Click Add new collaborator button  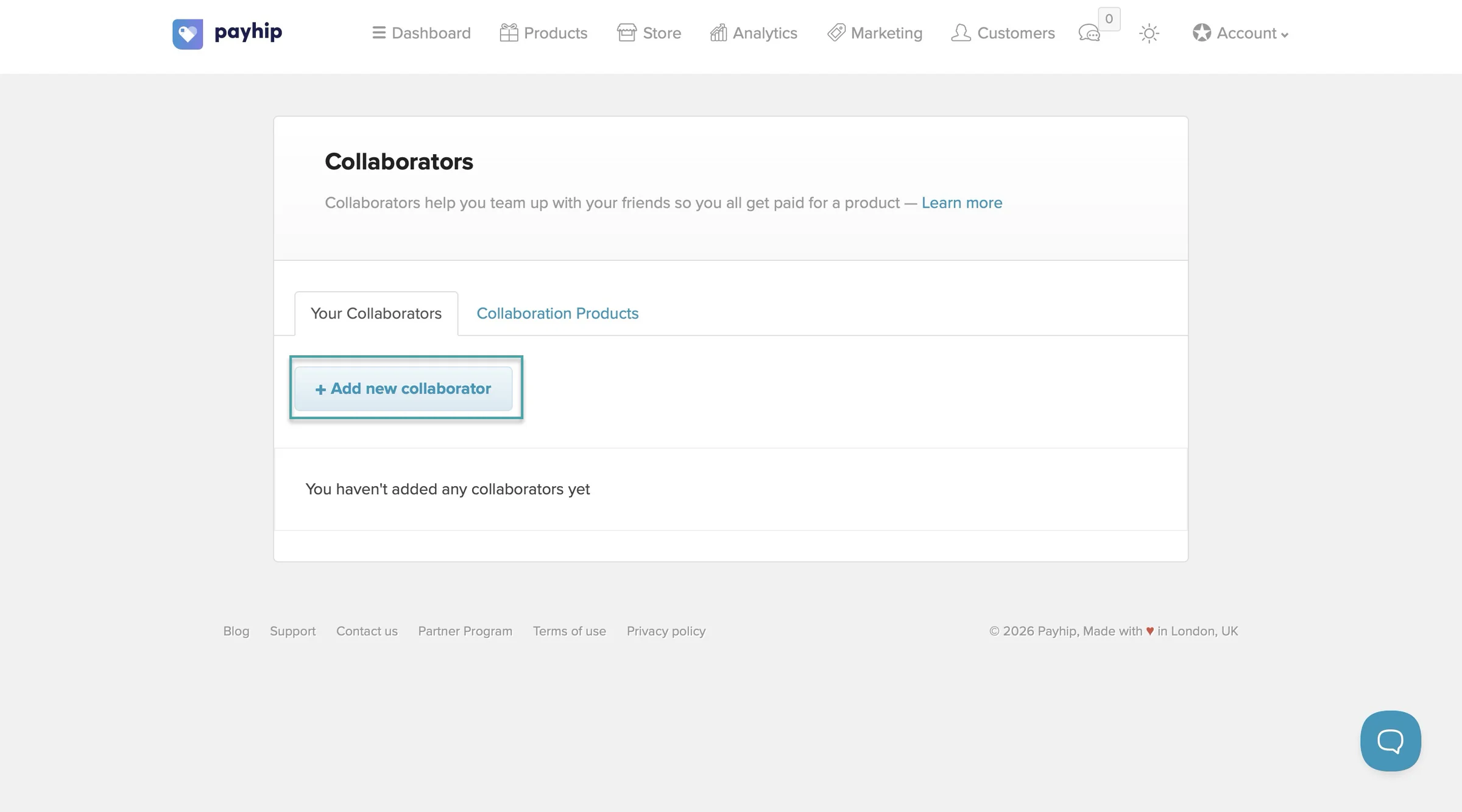point(403,389)
